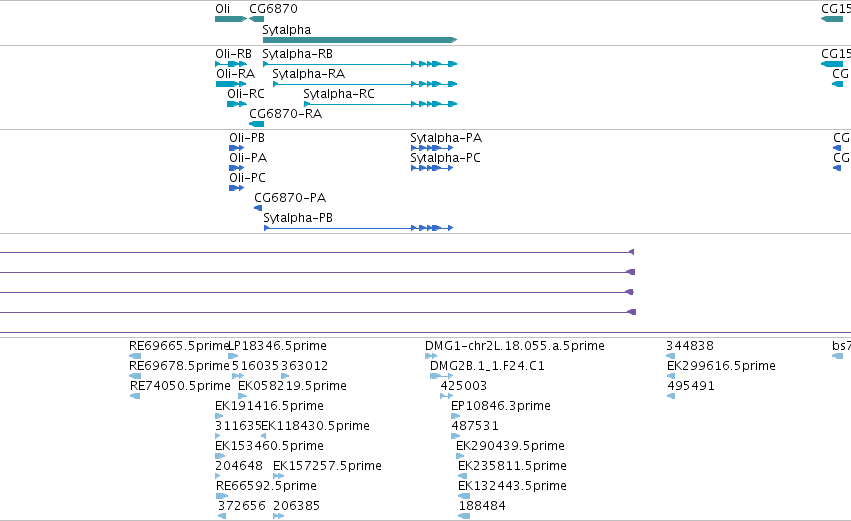Click EK191416.5prime EST label
Image resolution: width=851 pixels, height=521 pixels.
[x=269, y=406]
